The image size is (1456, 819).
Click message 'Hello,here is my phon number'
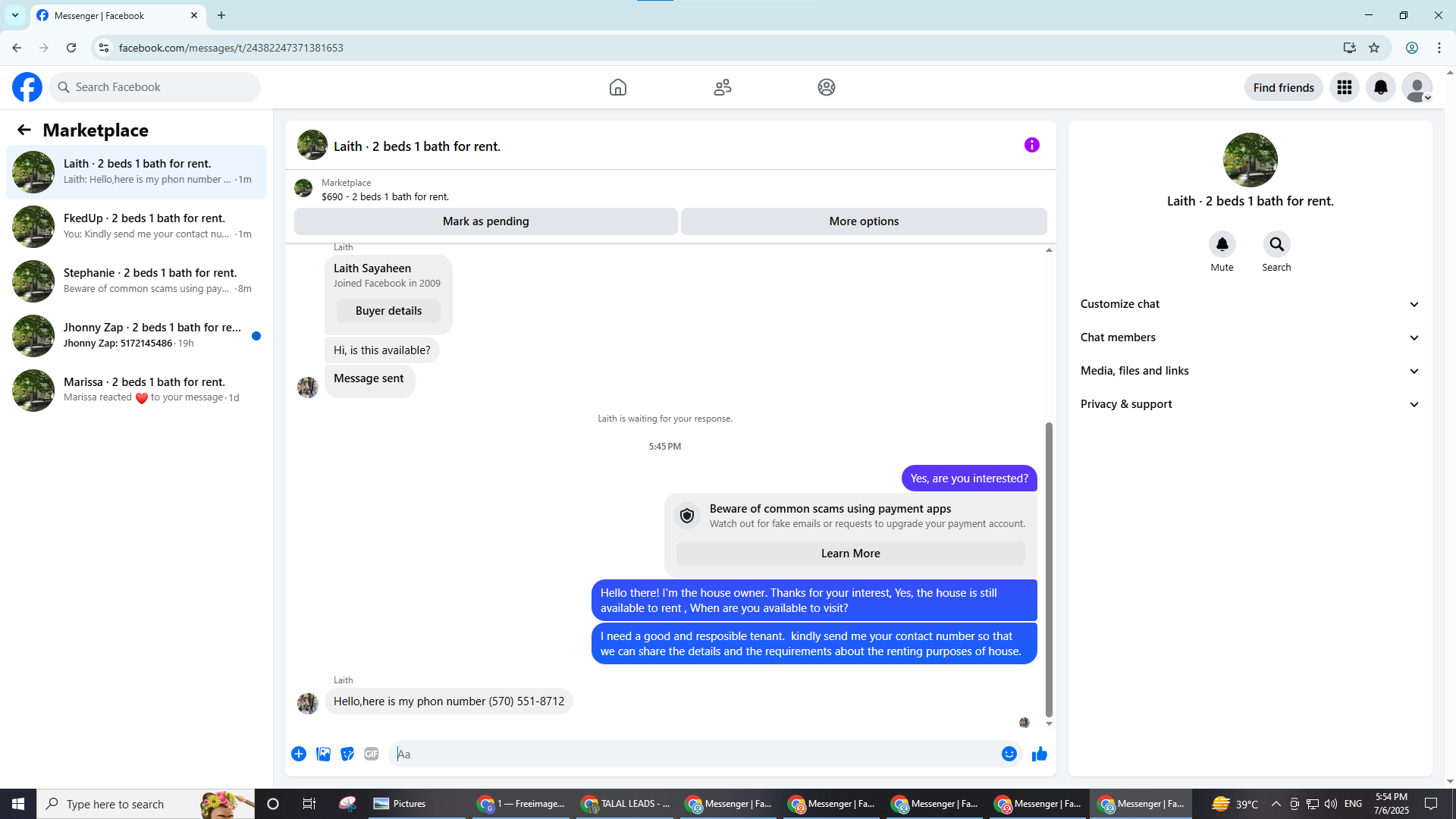pyautogui.click(x=449, y=701)
